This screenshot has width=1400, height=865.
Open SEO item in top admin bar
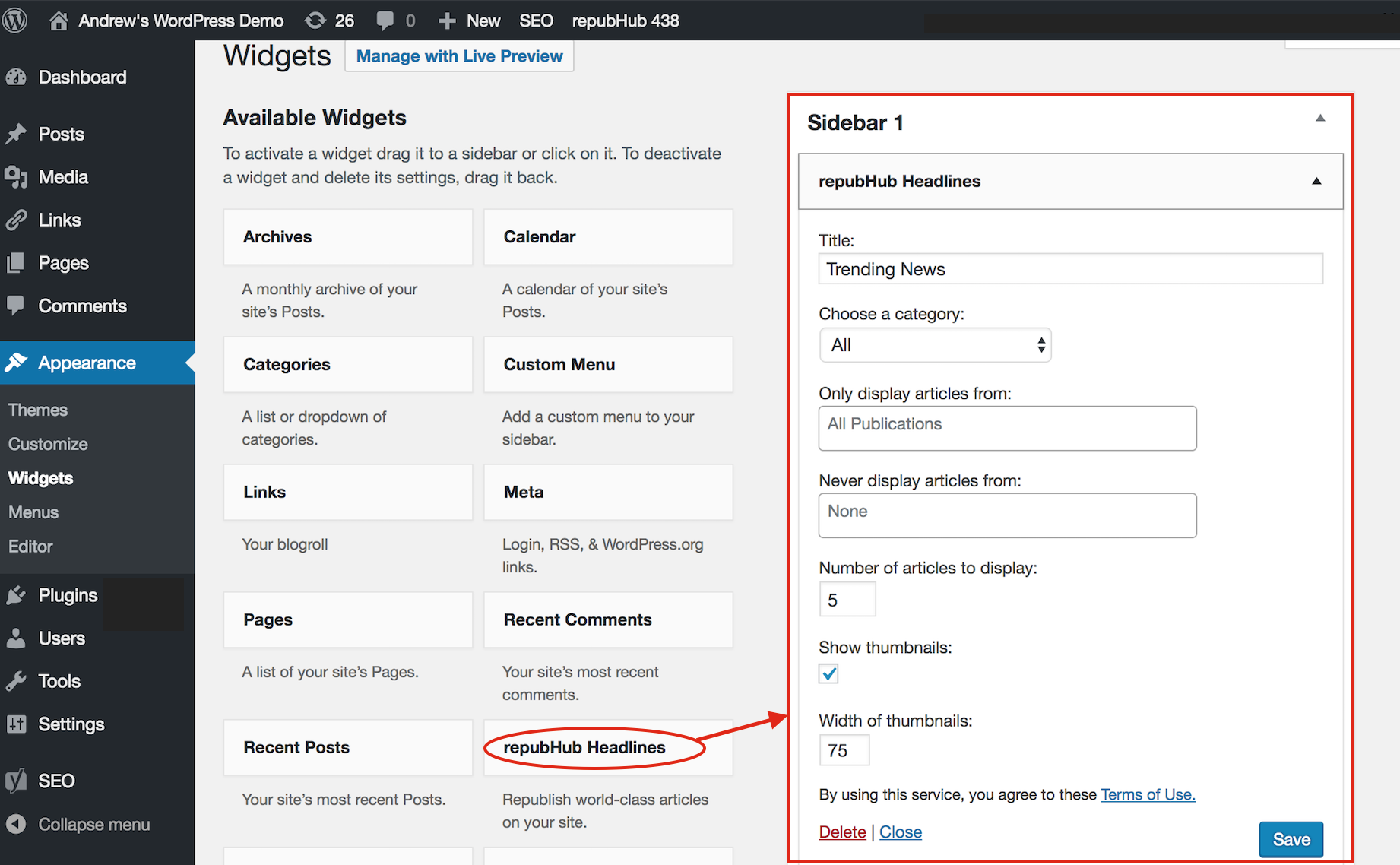coord(536,21)
